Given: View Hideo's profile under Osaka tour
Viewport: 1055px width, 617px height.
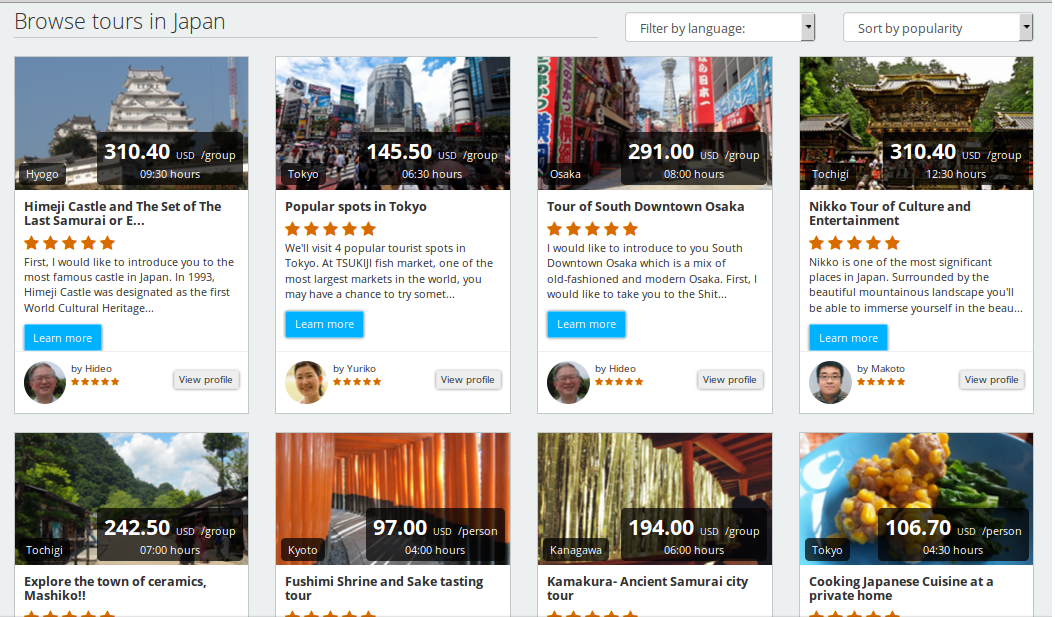Looking at the screenshot, I should point(729,379).
